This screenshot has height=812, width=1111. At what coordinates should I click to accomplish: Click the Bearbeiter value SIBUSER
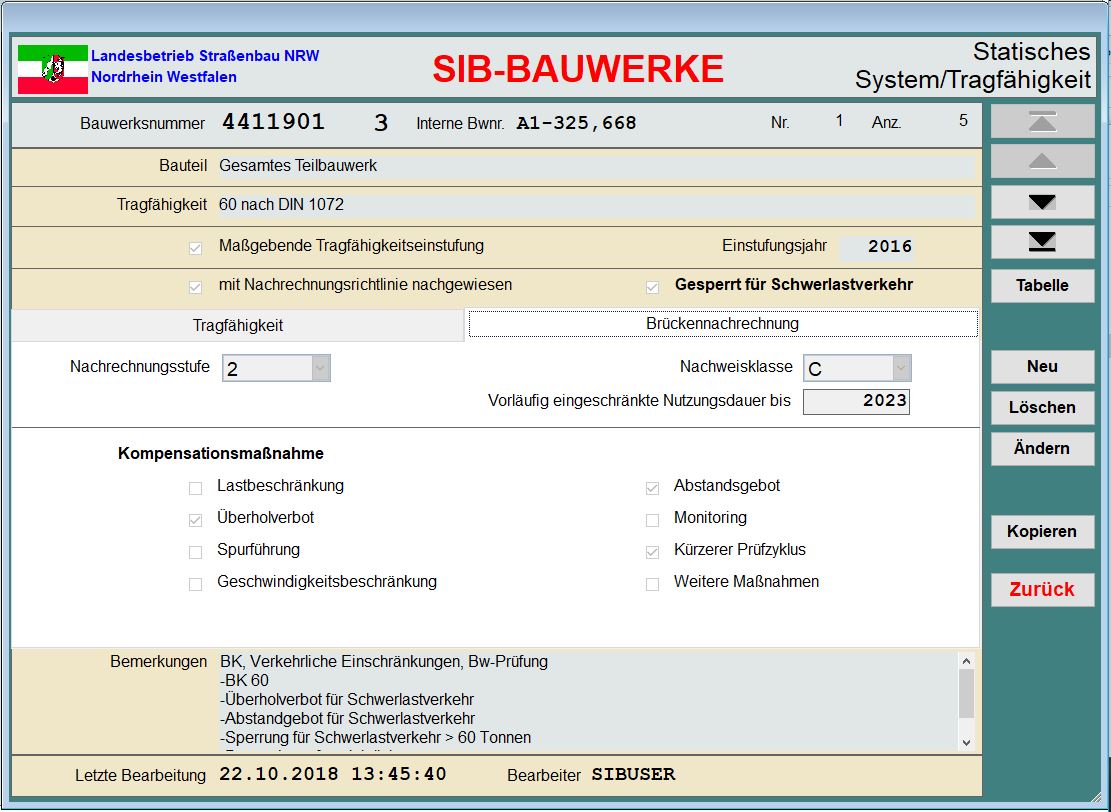point(633,774)
